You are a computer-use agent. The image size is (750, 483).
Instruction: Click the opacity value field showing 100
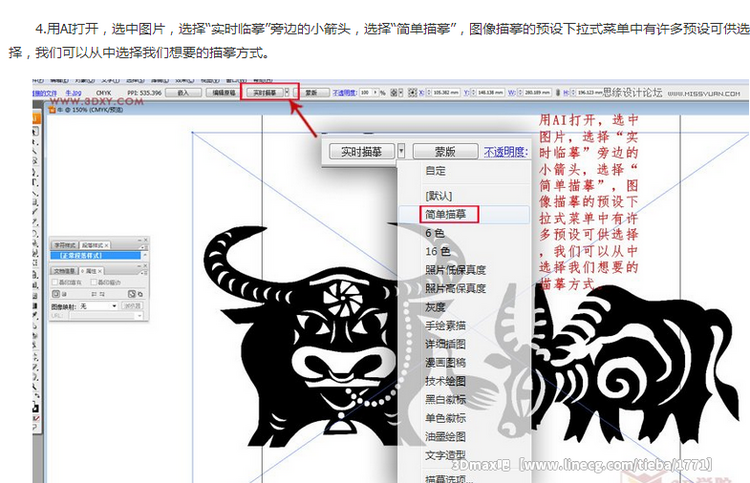click(366, 92)
